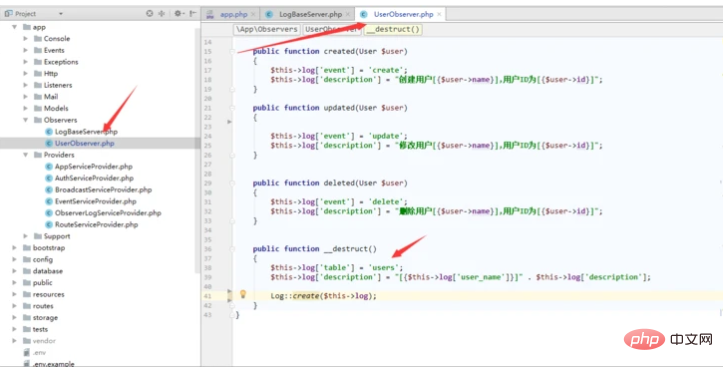Close the app.php editor tab
The width and height of the screenshot is (723, 372).
tap(253, 14)
